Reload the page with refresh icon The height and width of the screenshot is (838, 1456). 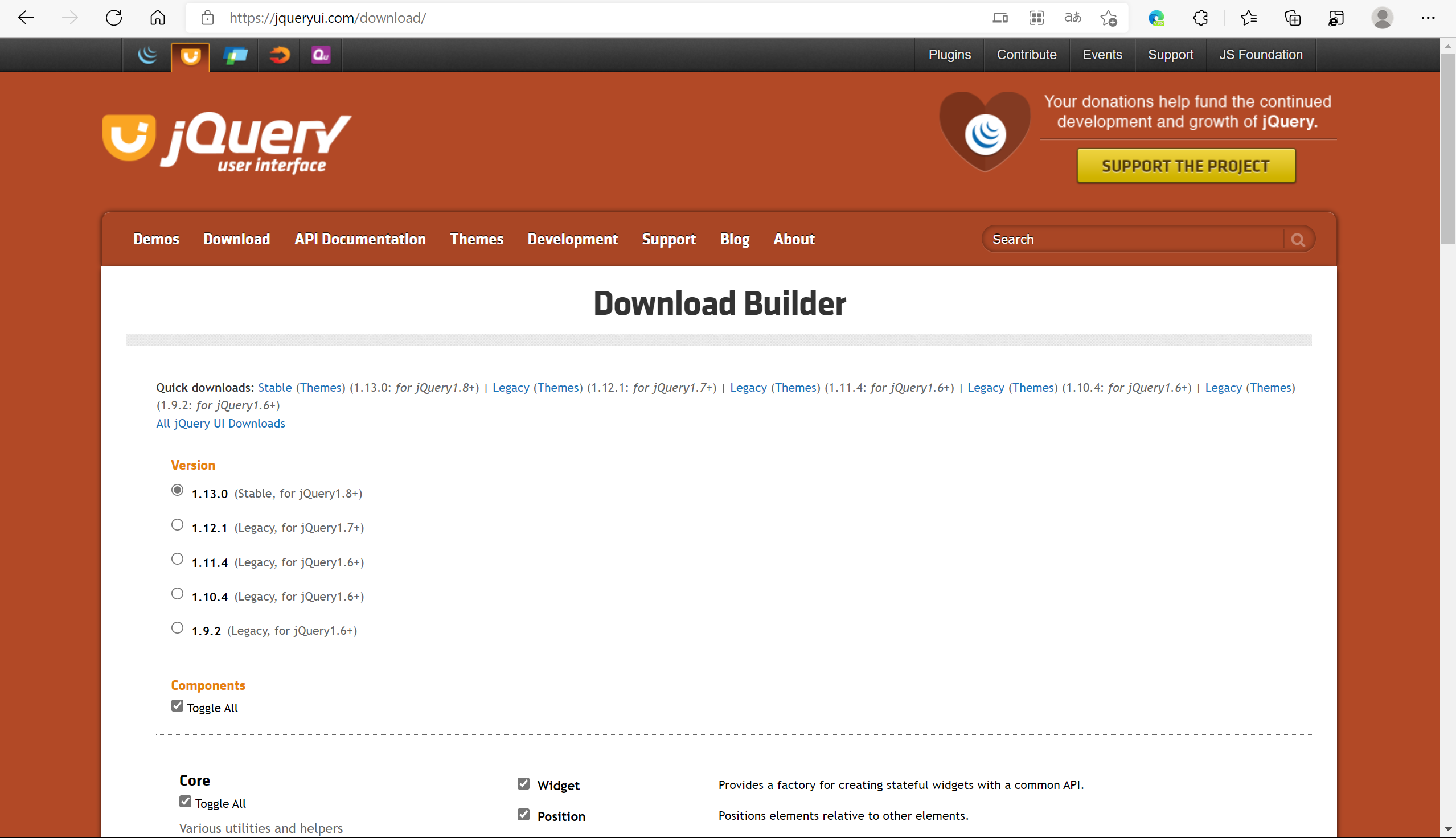click(x=113, y=18)
